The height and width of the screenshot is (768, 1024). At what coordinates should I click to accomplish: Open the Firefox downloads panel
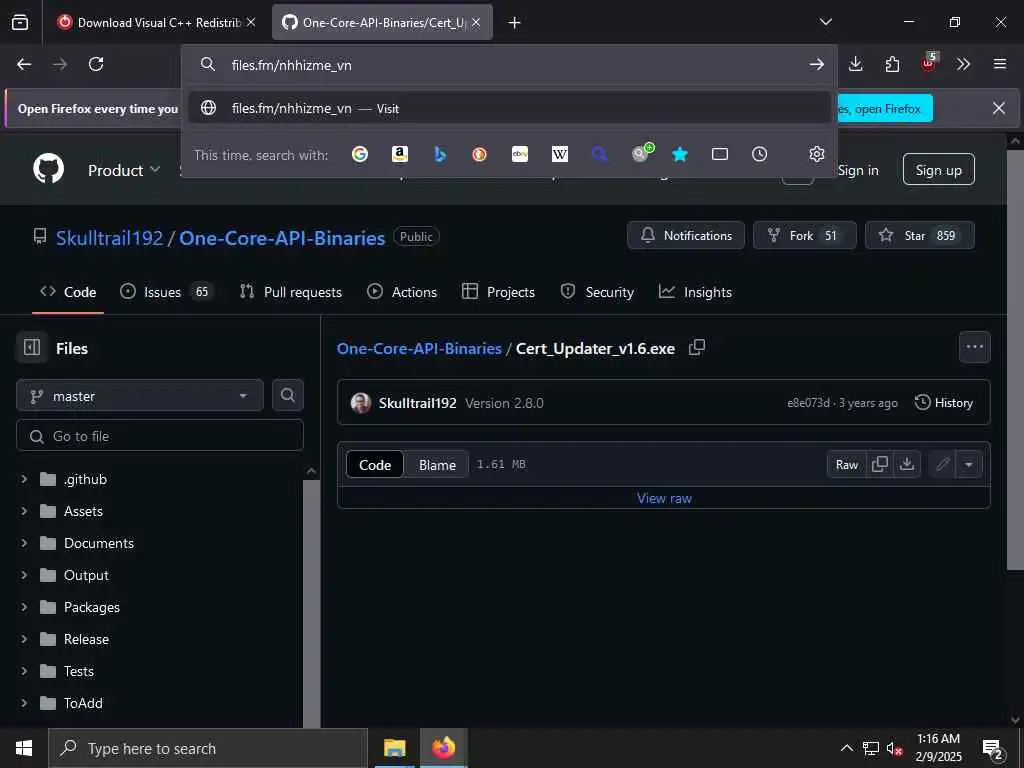click(856, 64)
